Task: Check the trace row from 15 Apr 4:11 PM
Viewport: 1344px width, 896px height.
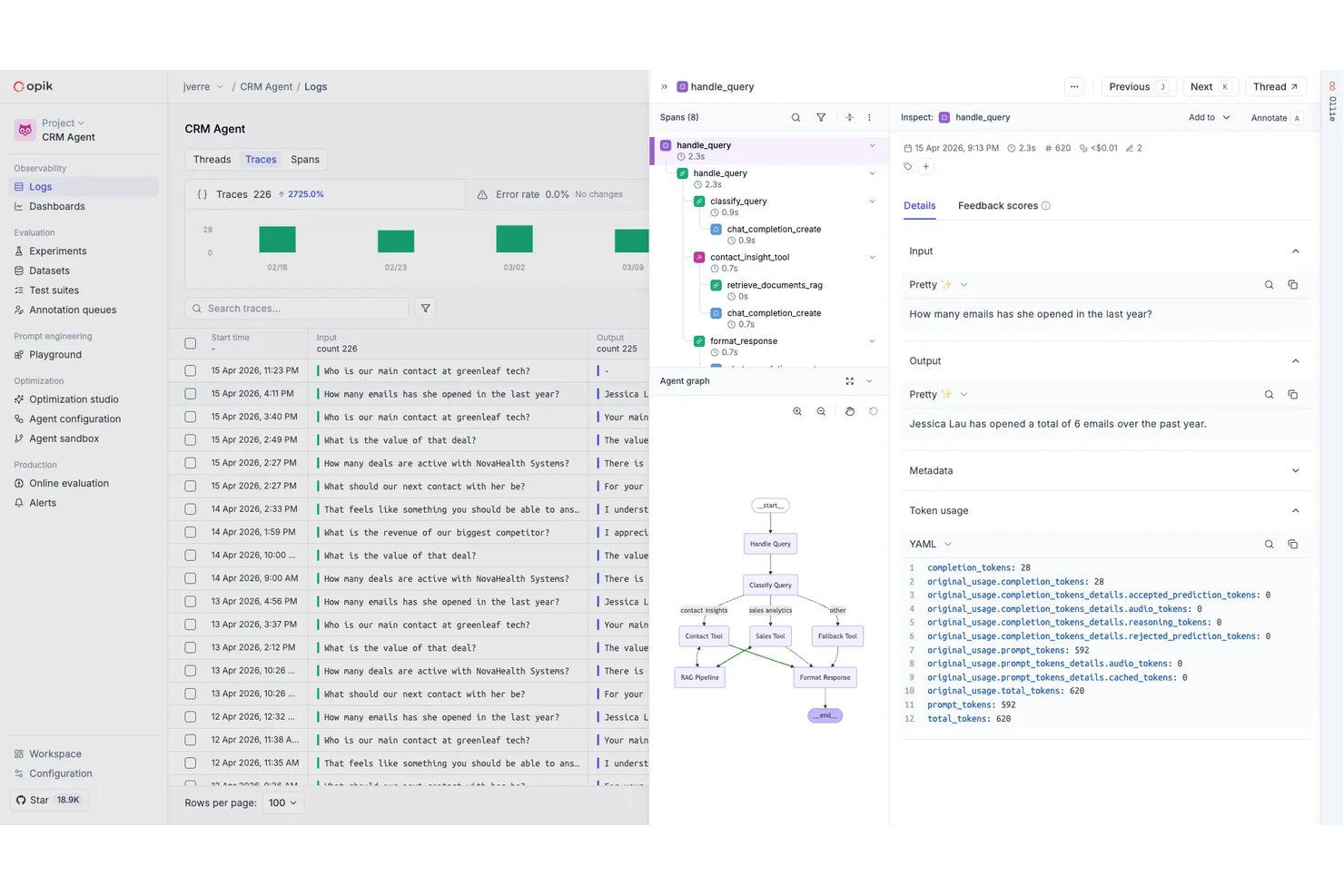Action: coord(191,394)
